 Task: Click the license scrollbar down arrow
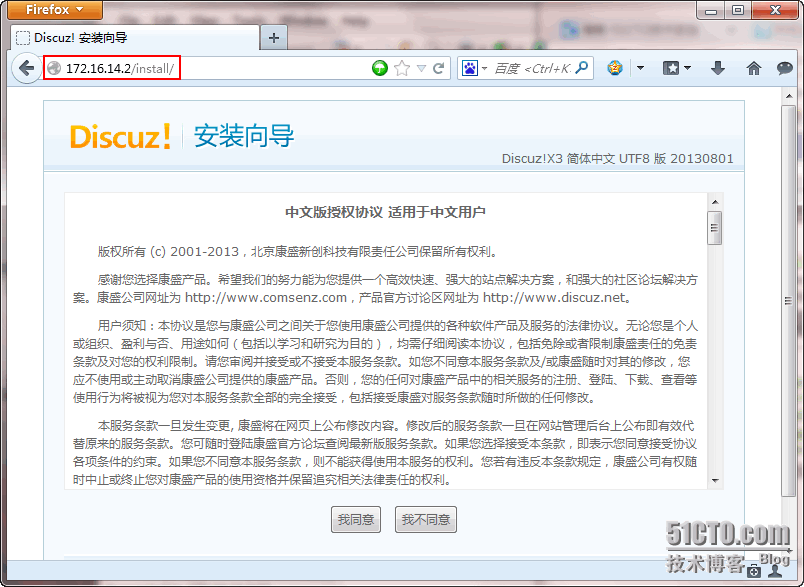[x=715, y=480]
